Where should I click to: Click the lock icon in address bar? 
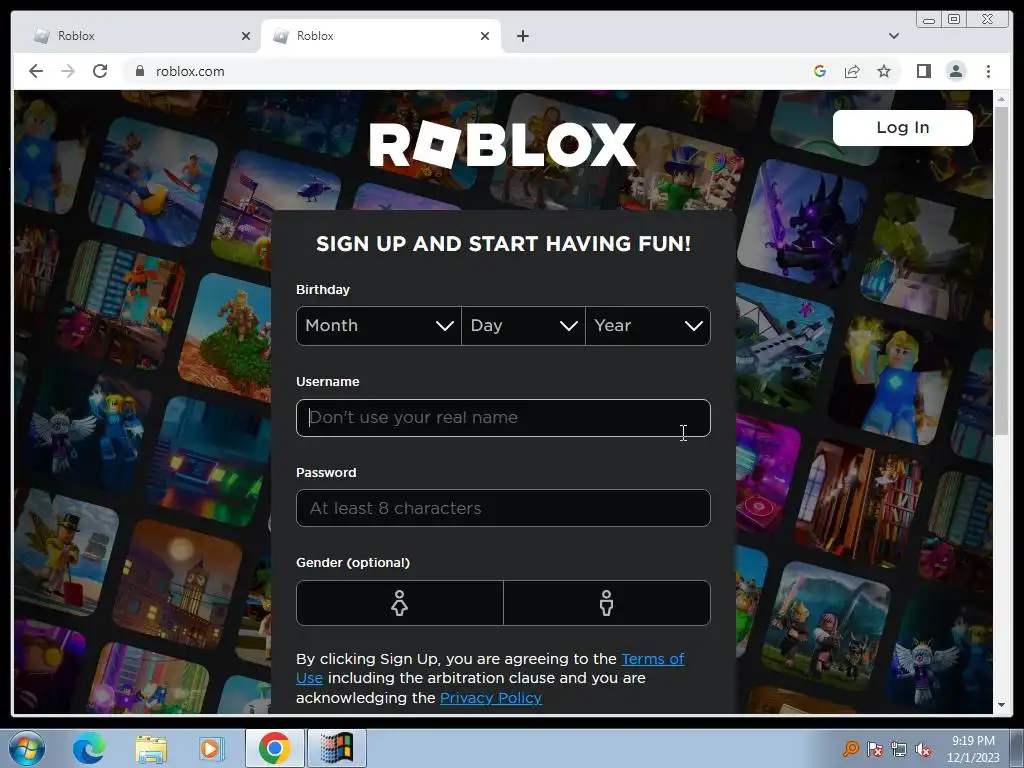click(x=139, y=71)
